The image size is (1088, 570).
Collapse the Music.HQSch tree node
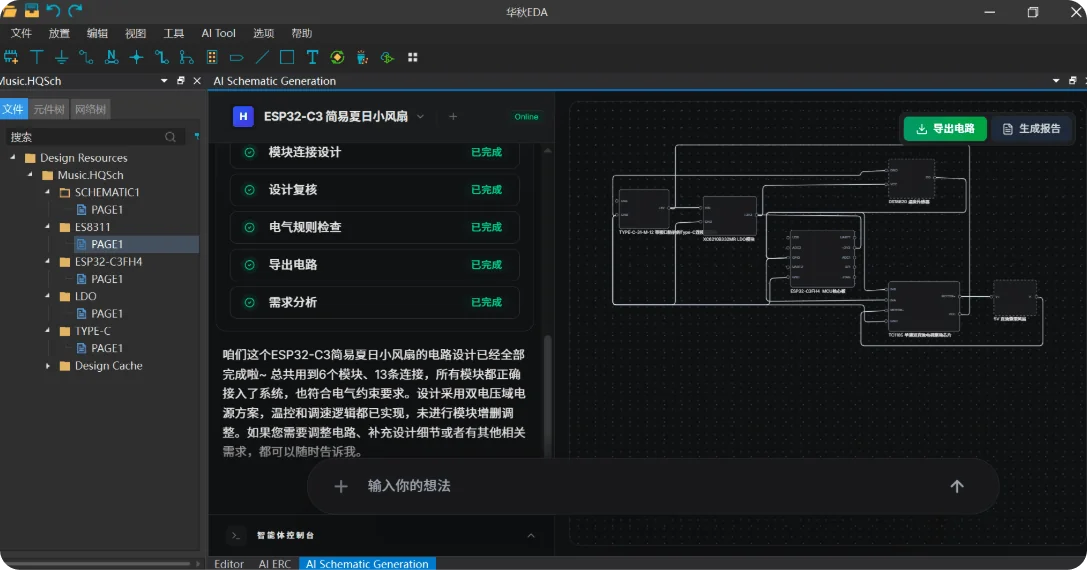pos(31,175)
